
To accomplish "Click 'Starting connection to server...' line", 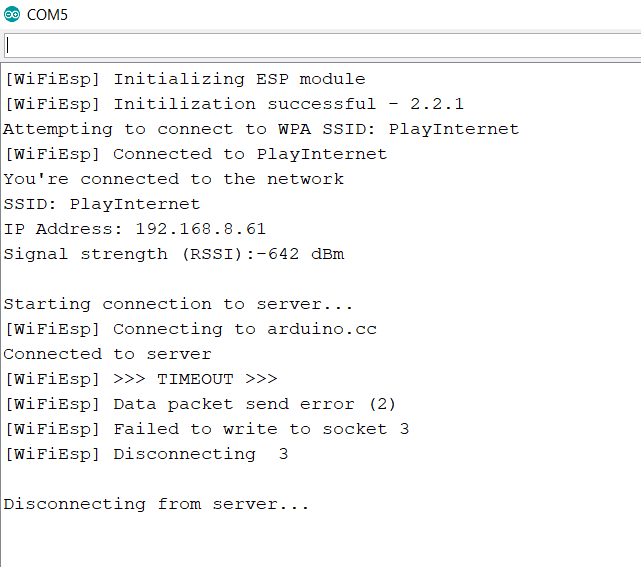I will pyautogui.click(x=178, y=305).
